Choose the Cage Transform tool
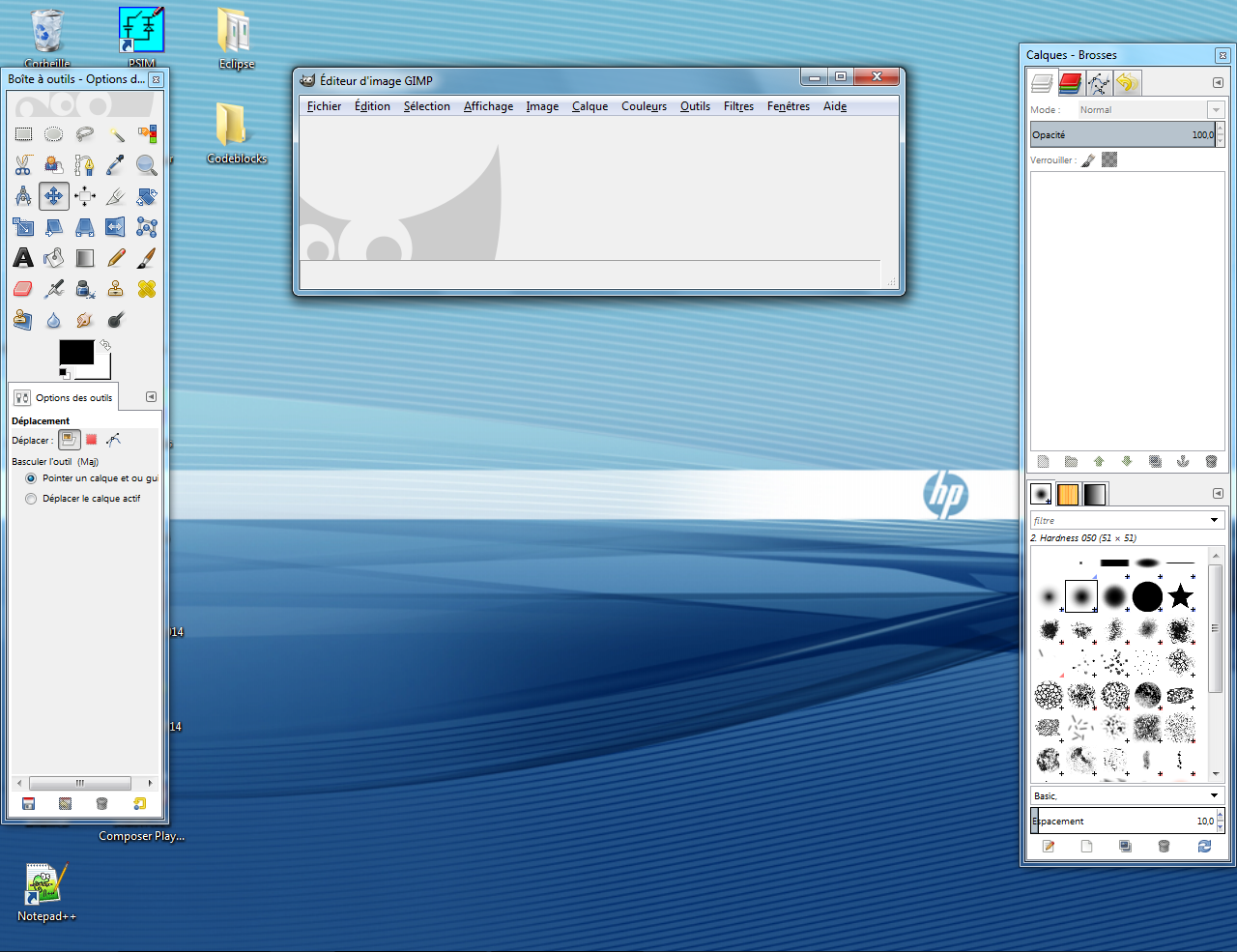 point(147,227)
